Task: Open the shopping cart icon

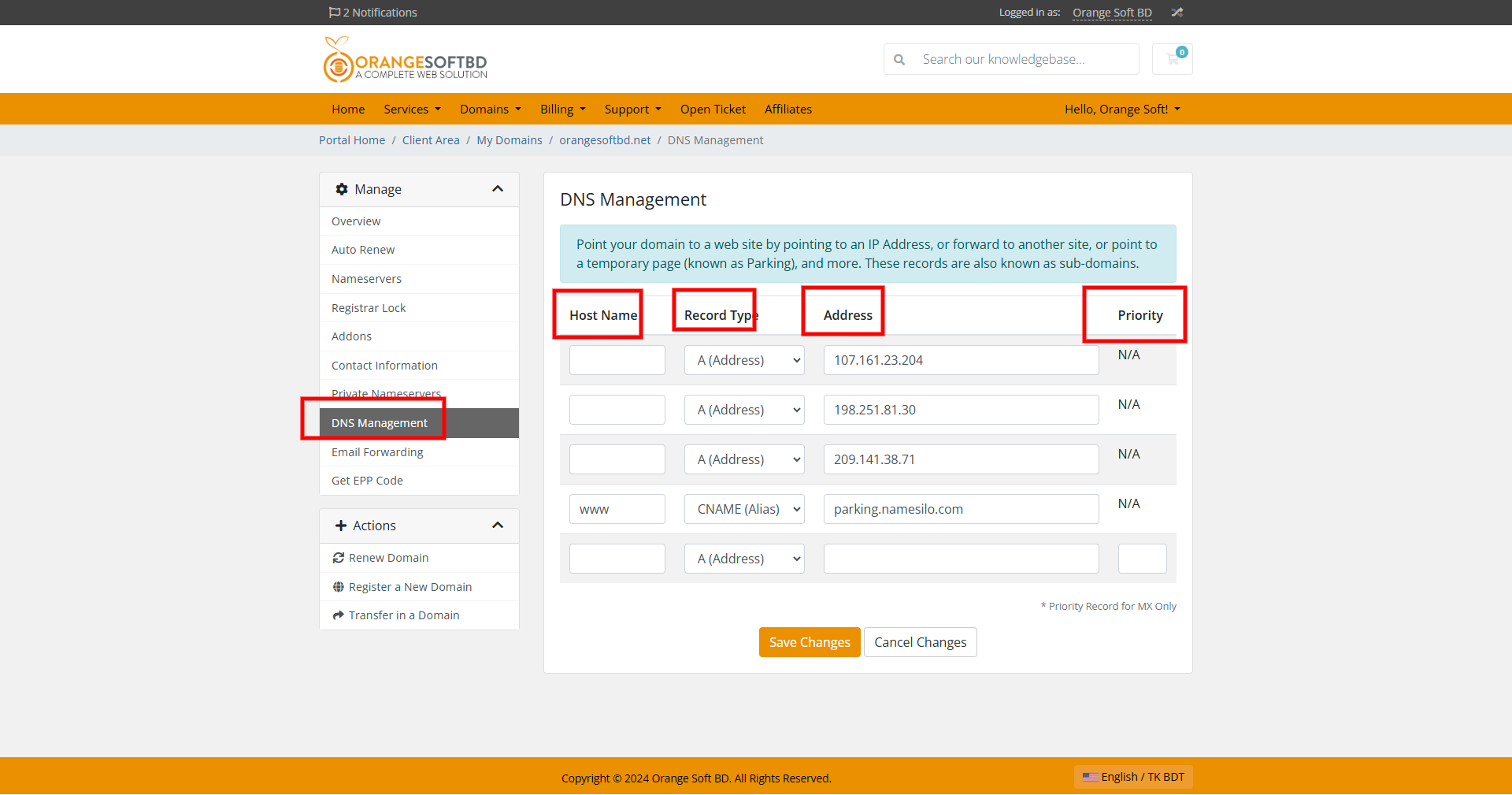Action: coord(1172,58)
